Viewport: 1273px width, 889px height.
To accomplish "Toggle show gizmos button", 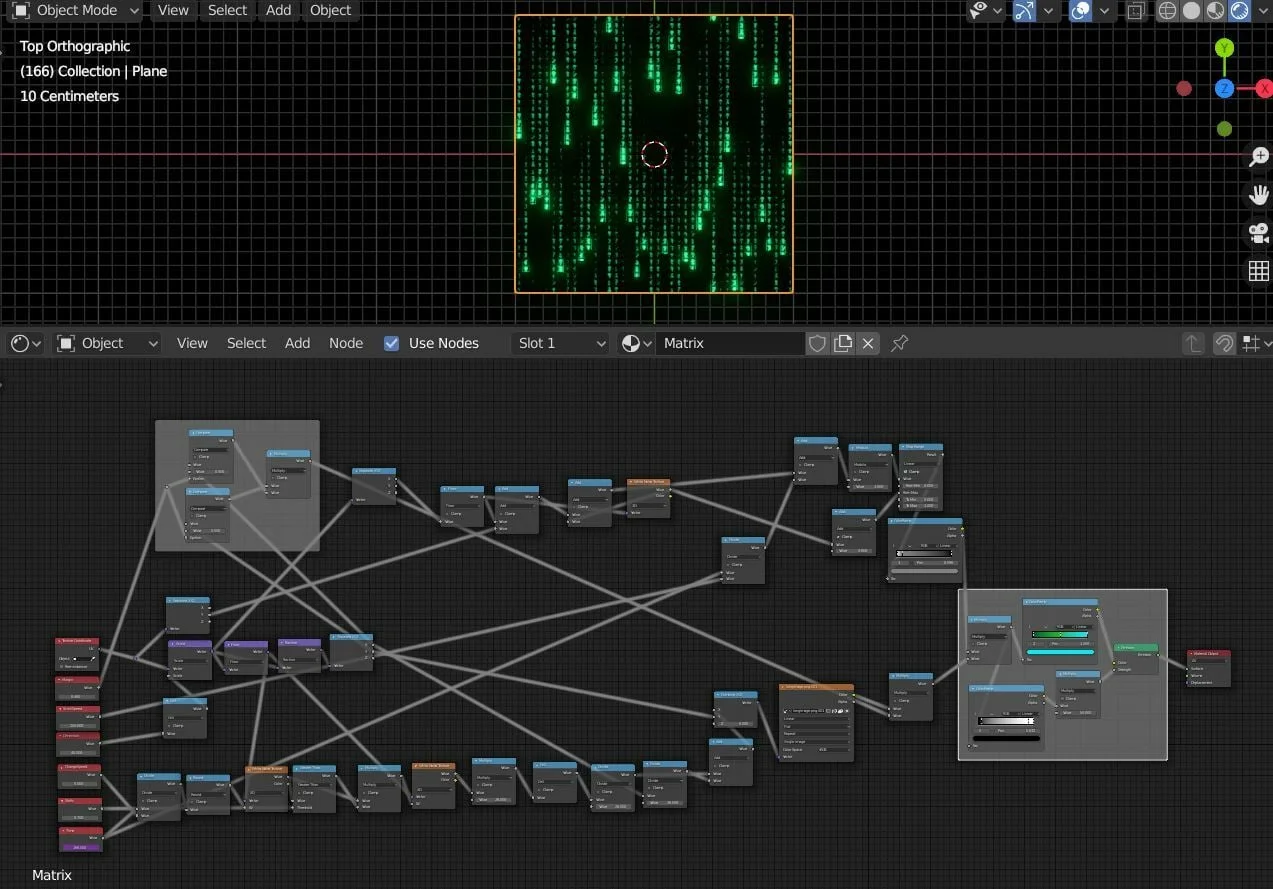I will [x=1024, y=11].
